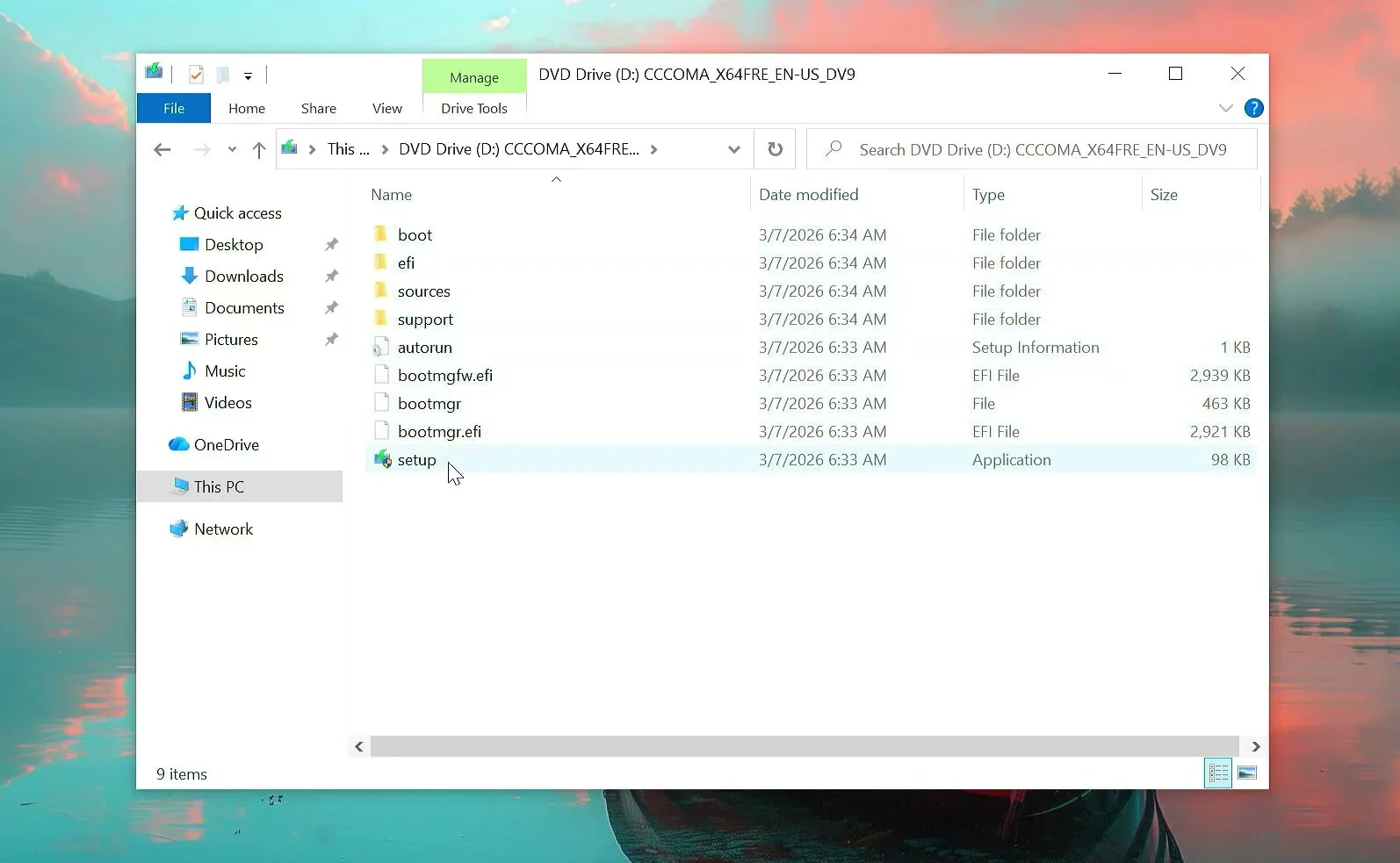The height and width of the screenshot is (863, 1400).
Task: Click the horizontal scrollbar right arrow
Action: (1256, 746)
